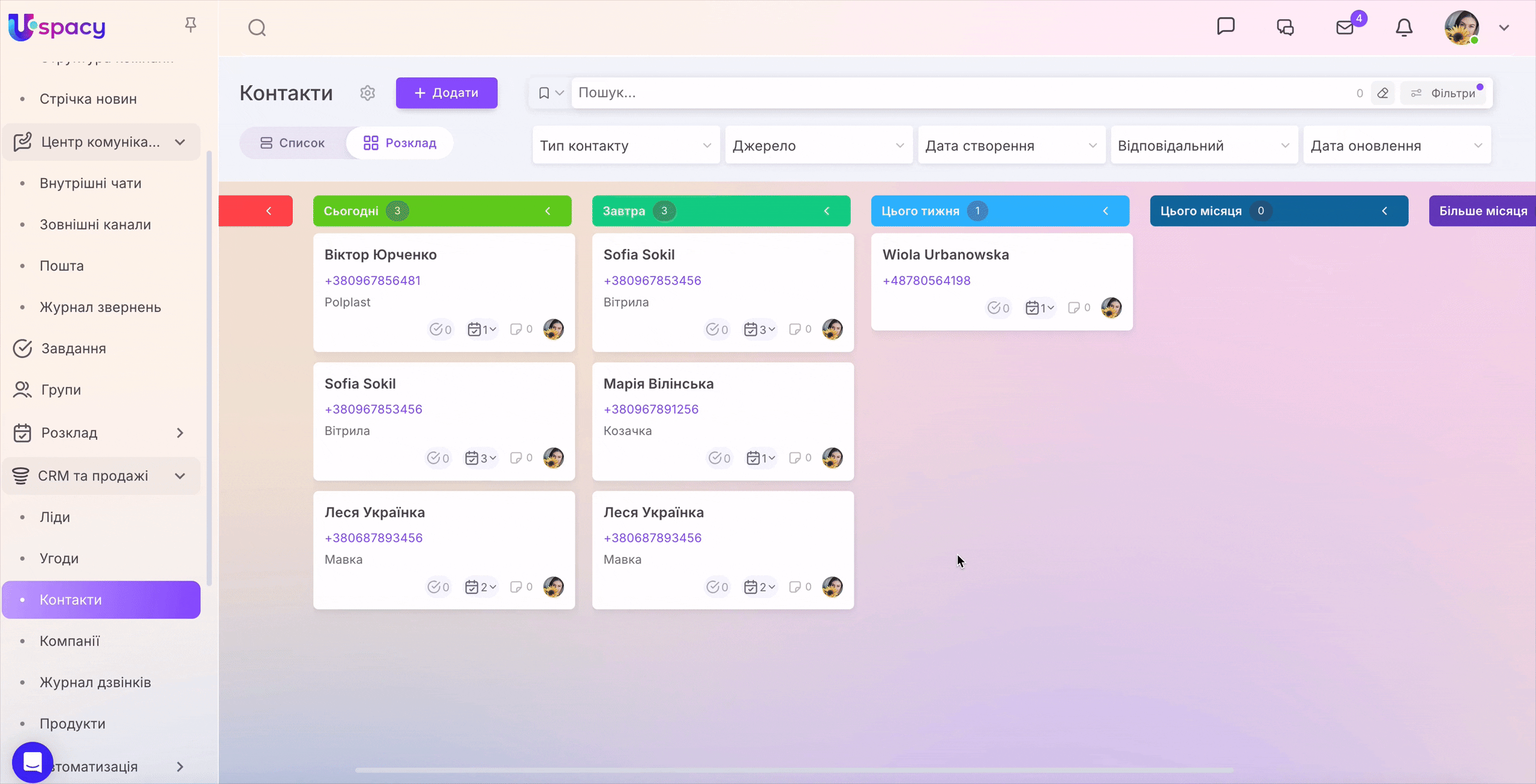
Task: Click tasks counter on Віктор Юрченко card
Action: pos(440,329)
